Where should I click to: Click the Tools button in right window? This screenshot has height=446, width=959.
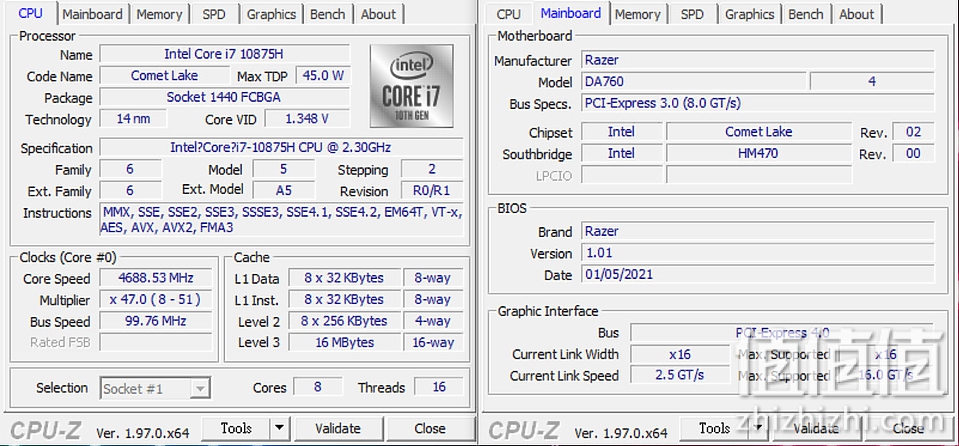714,428
